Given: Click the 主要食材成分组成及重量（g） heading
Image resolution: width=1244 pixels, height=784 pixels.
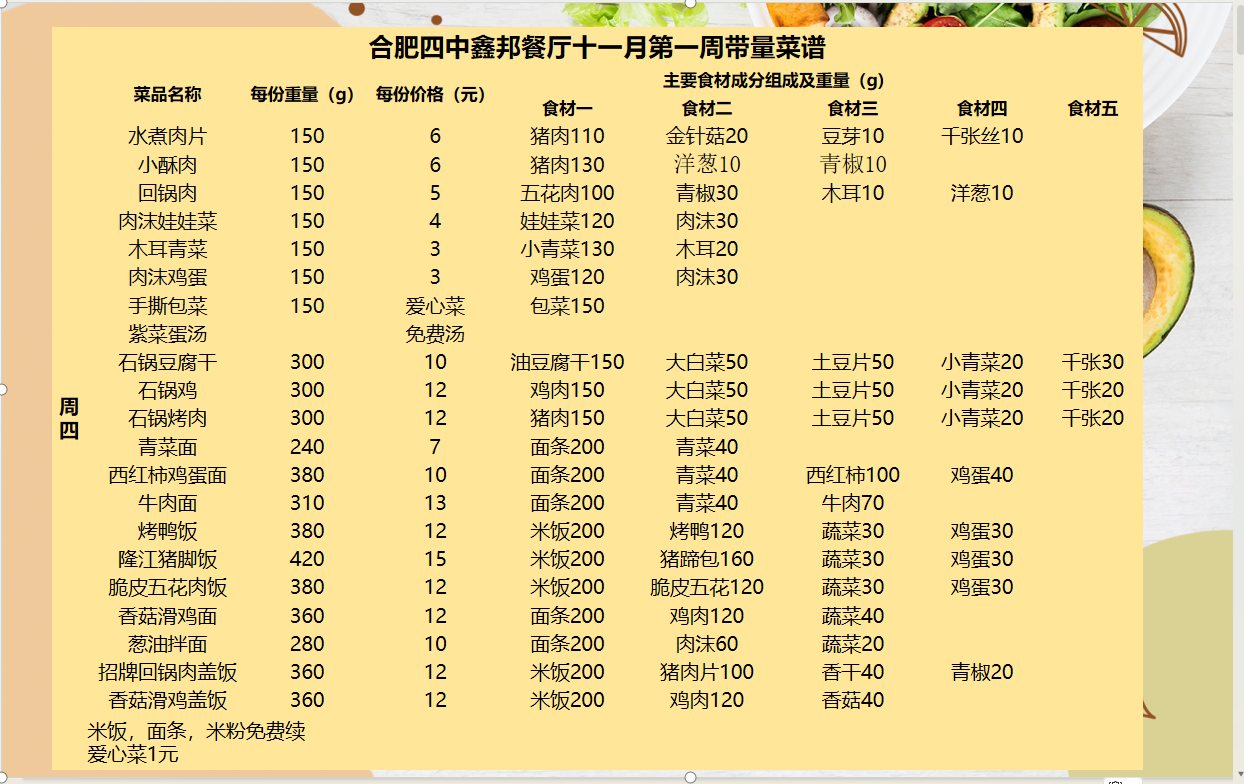Looking at the screenshot, I should [x=773, y=80].
